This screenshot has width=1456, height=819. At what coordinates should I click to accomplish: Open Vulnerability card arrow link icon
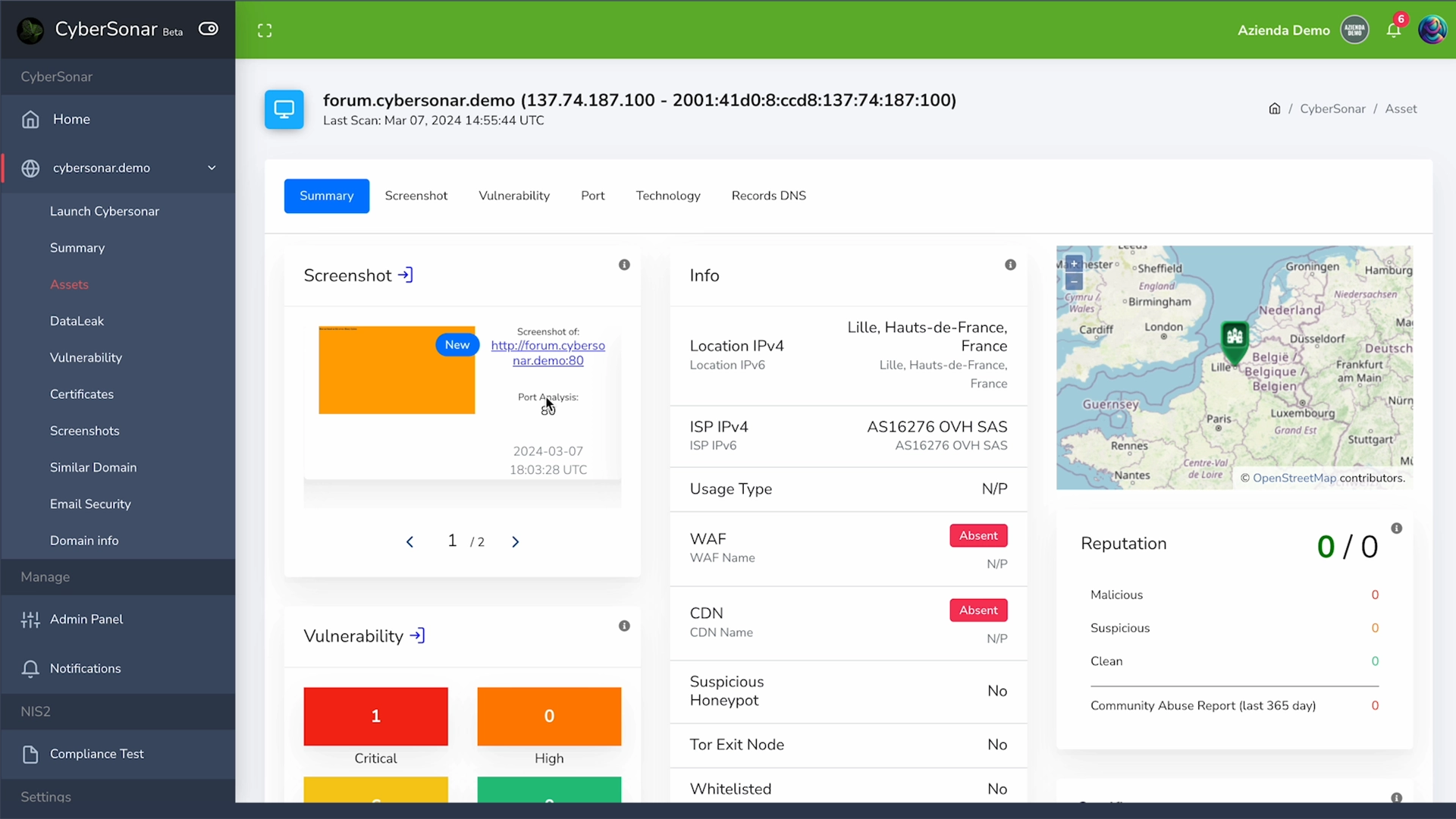(417, 635)
